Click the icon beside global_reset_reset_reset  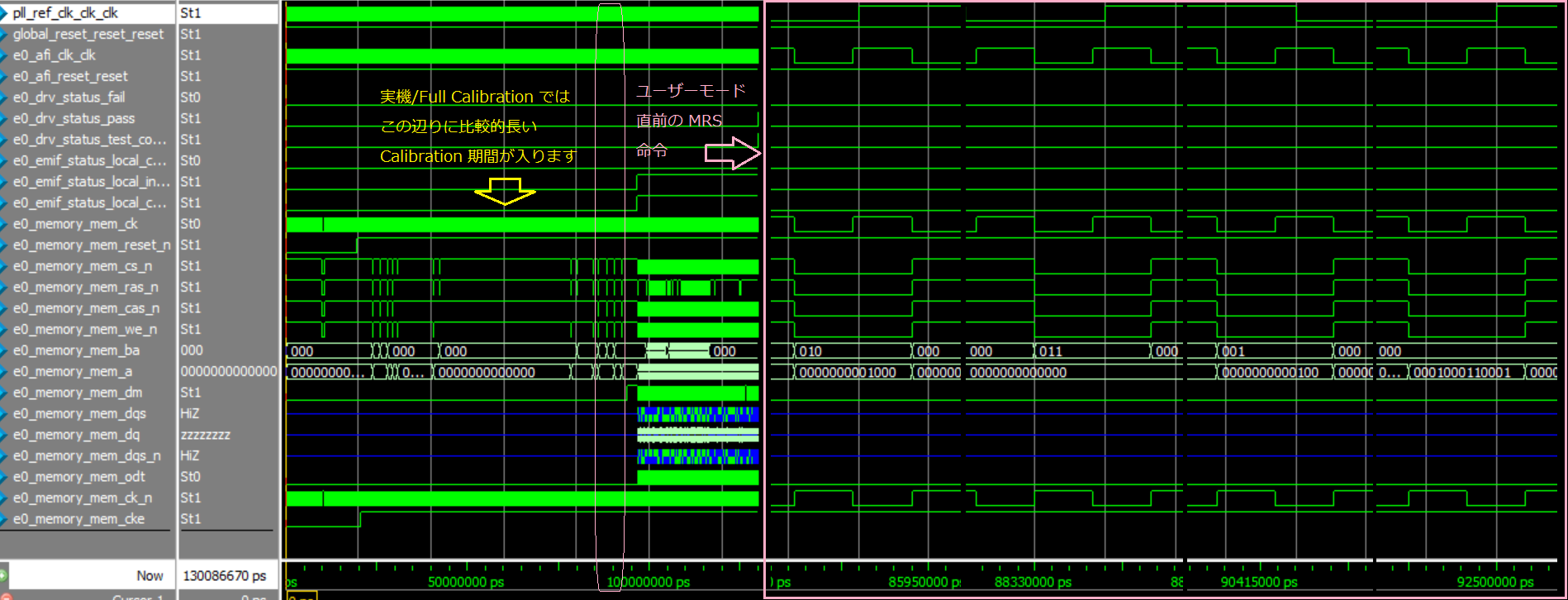4,35
